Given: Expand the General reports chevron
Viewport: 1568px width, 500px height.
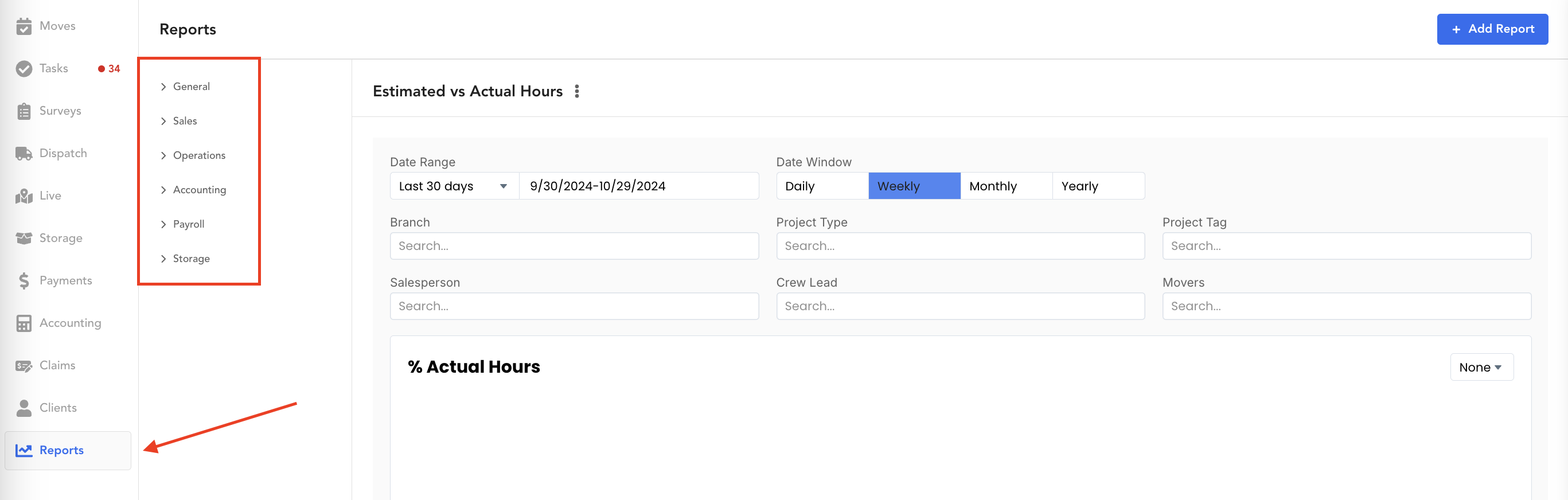Looking at the screenshot, I should (x=163, y=87).
